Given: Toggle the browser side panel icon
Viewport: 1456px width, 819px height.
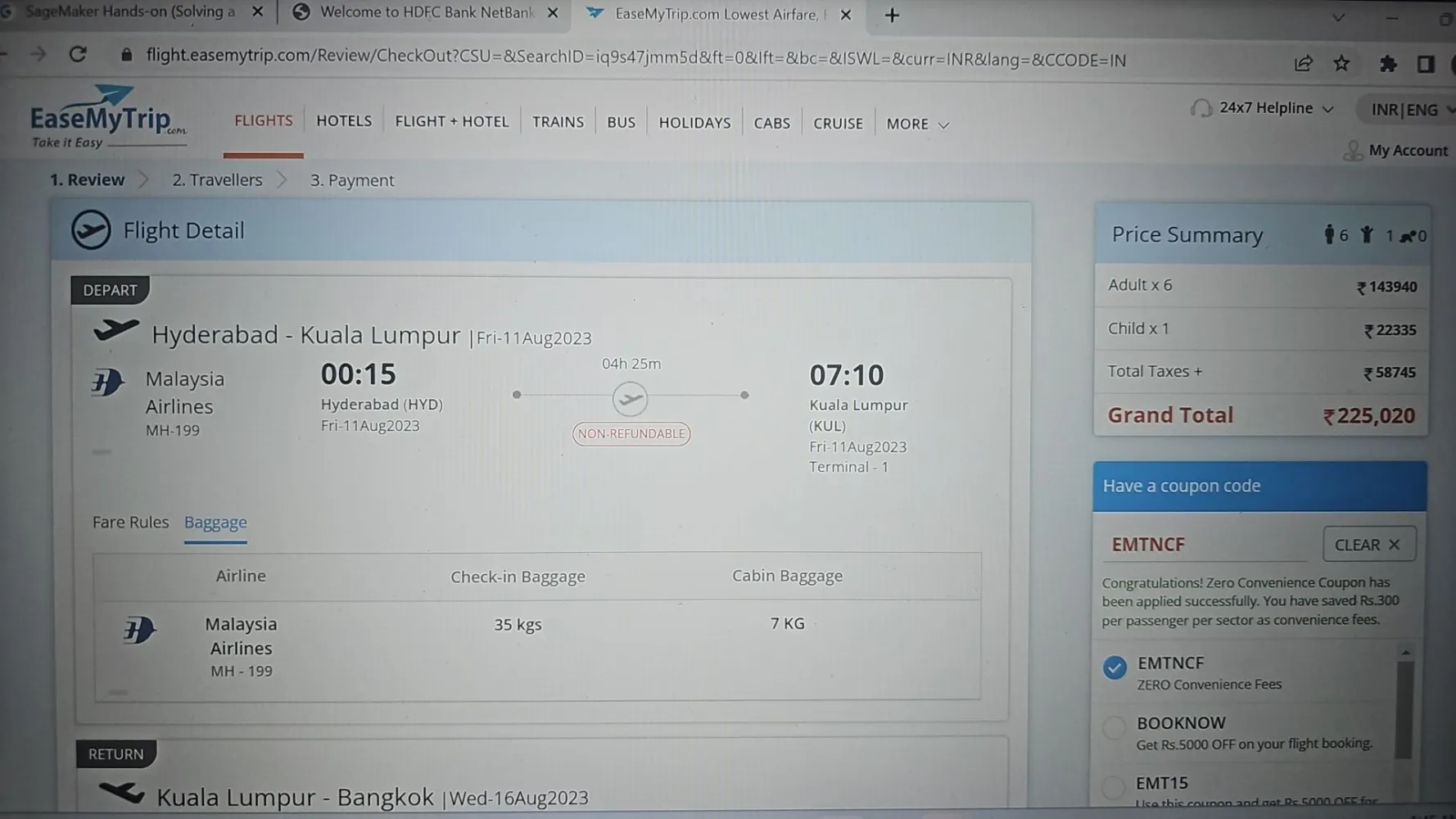Looking at the screenshot, I should (1426, 64).
